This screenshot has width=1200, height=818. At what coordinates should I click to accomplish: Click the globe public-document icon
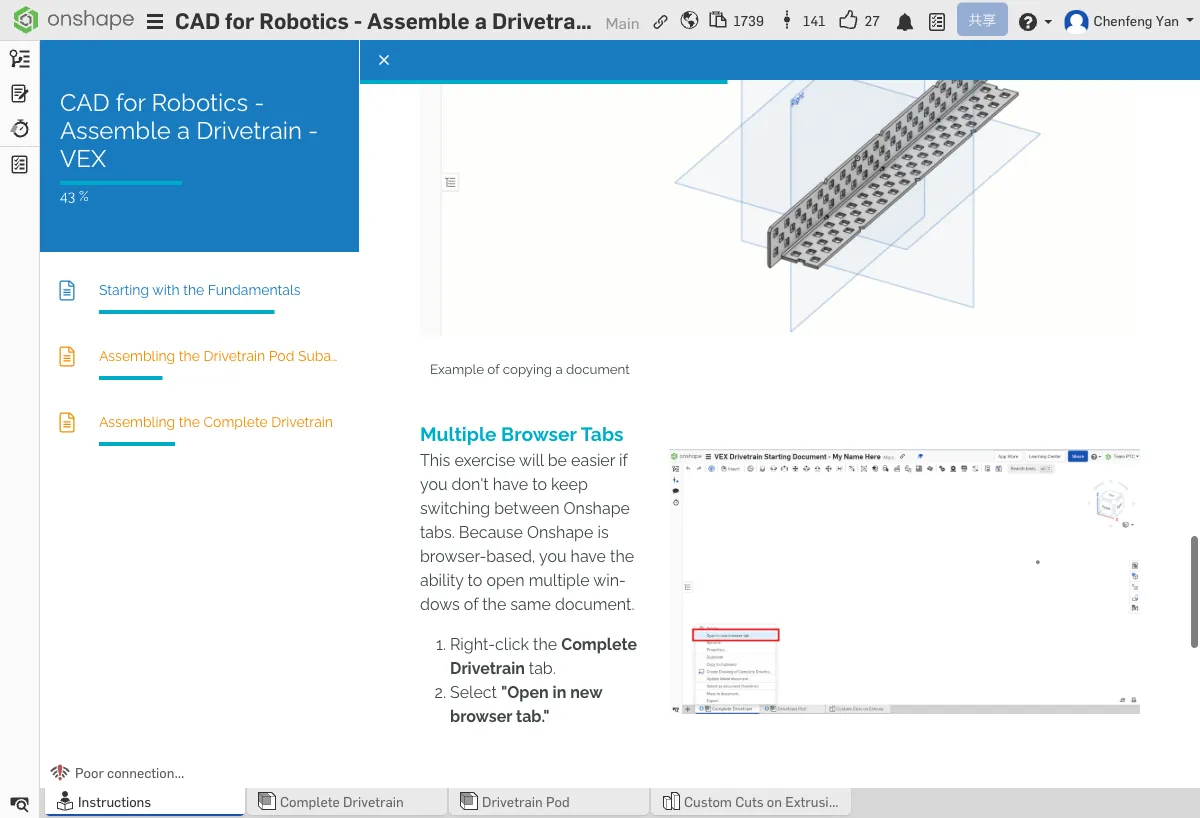click(x=689, y=21)
